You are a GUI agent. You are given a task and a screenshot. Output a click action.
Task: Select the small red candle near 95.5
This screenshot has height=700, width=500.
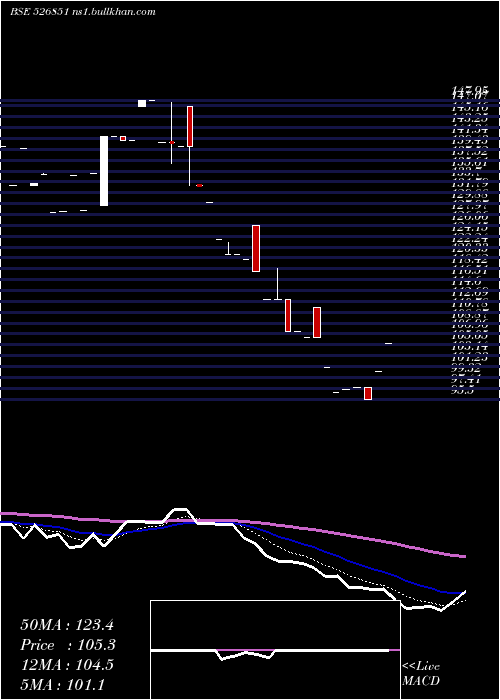click(x=368, y=393)
